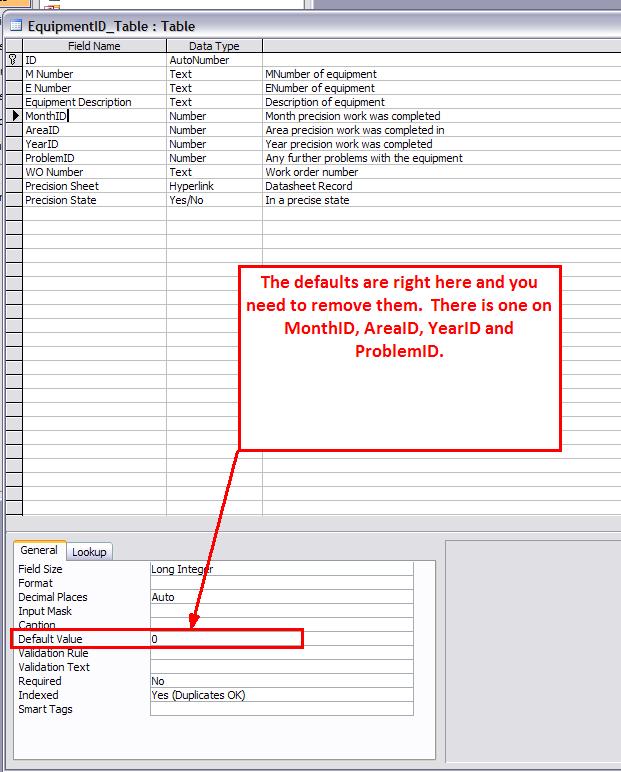The height and width of the screenshot is (772, 621).
Task: Click into the MonthID field name cell
Action: 94,116
